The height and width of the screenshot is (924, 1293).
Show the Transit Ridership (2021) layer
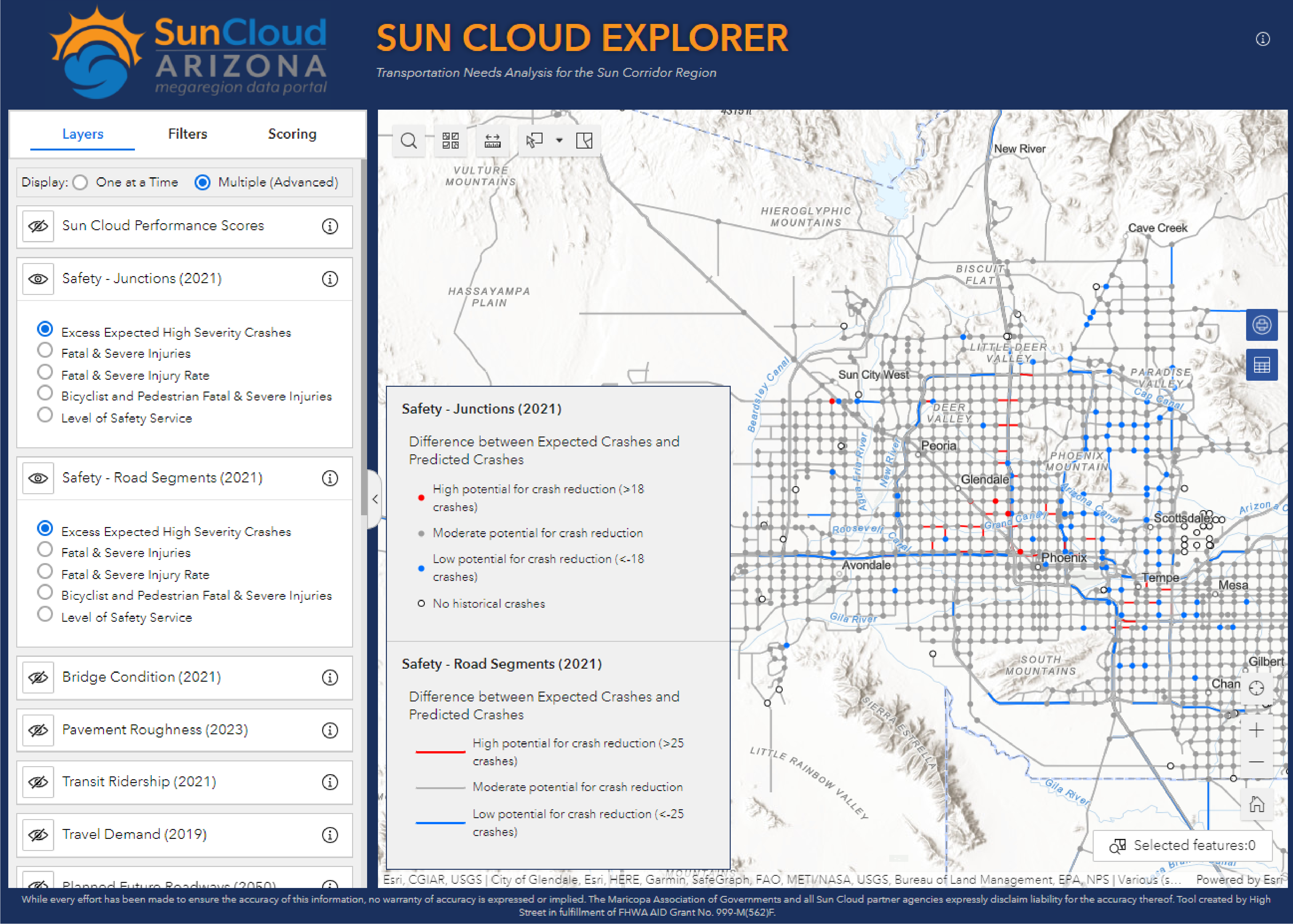38,782
